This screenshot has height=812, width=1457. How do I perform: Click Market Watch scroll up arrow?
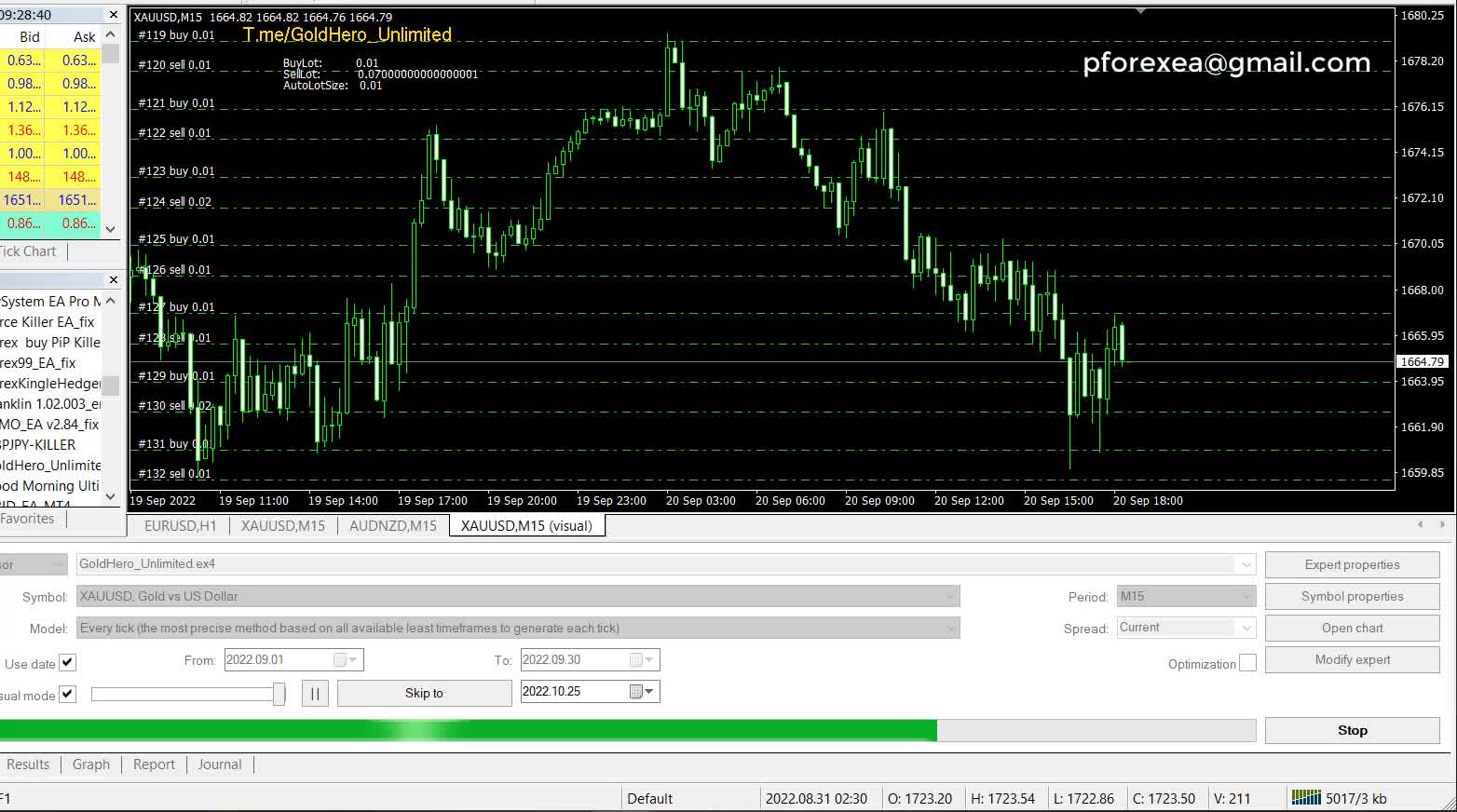click(x=111, y=34)
